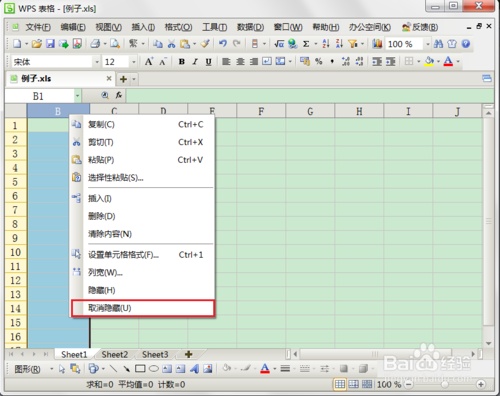Screen dimensions: 500x396
Task: Sort ascending with the A-Z icon
Action: click(x=326, y=44)
